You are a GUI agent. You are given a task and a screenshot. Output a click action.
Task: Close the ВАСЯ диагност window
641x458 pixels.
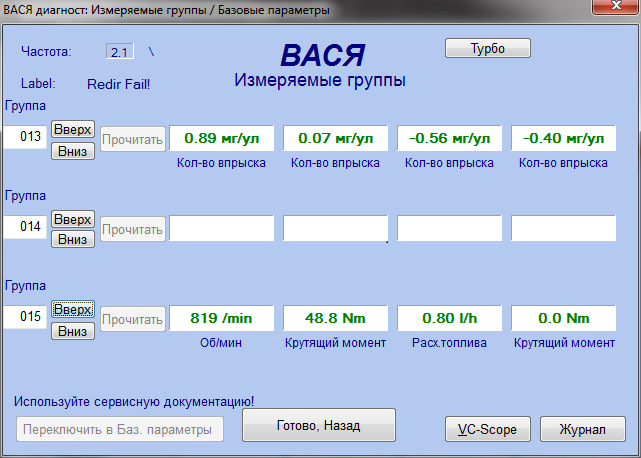[x=616, y=6]
